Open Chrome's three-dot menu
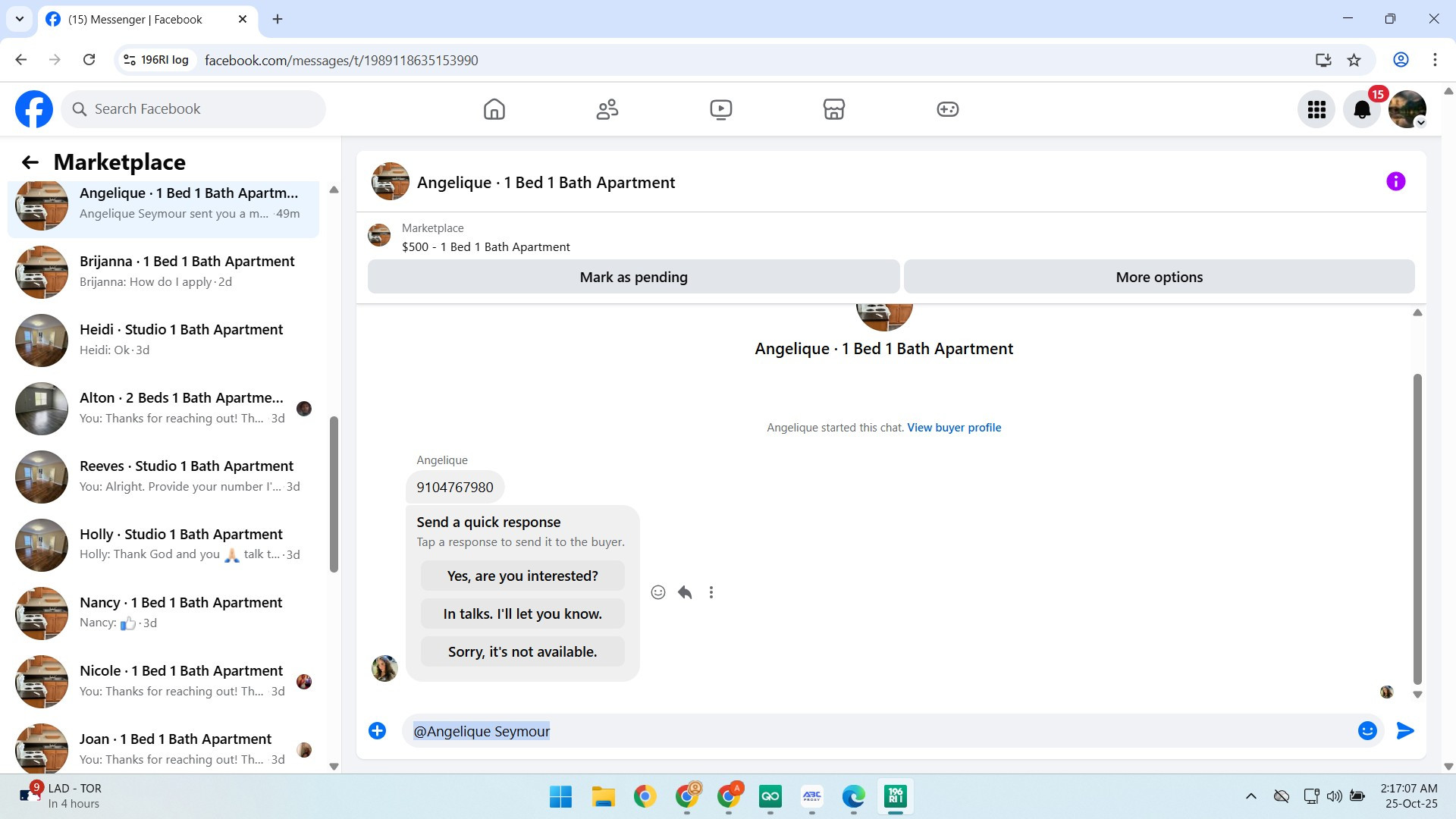Screen dimensions: 1456x819 [1435, 60]
